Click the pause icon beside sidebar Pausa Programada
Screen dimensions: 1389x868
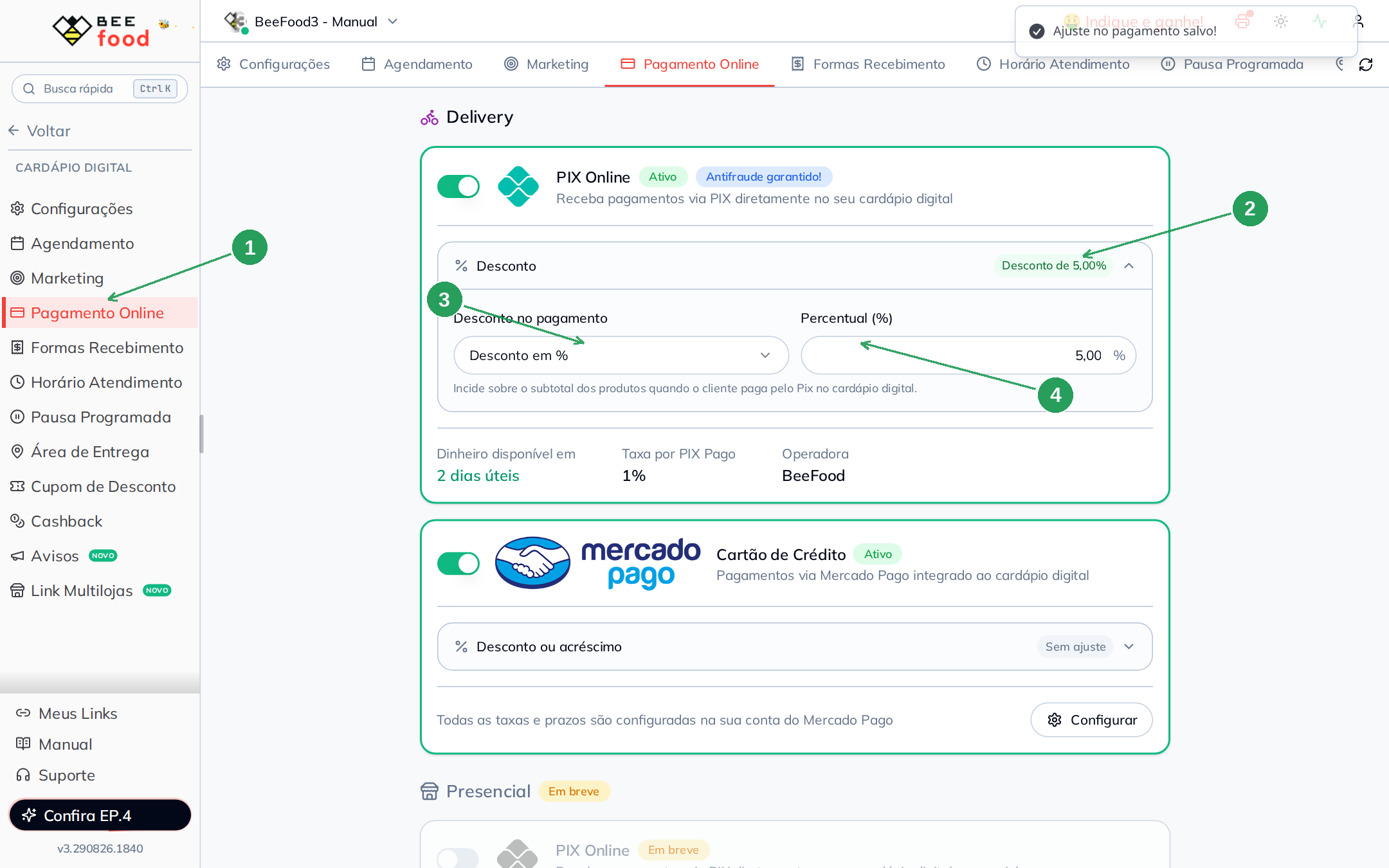(17, 417)
